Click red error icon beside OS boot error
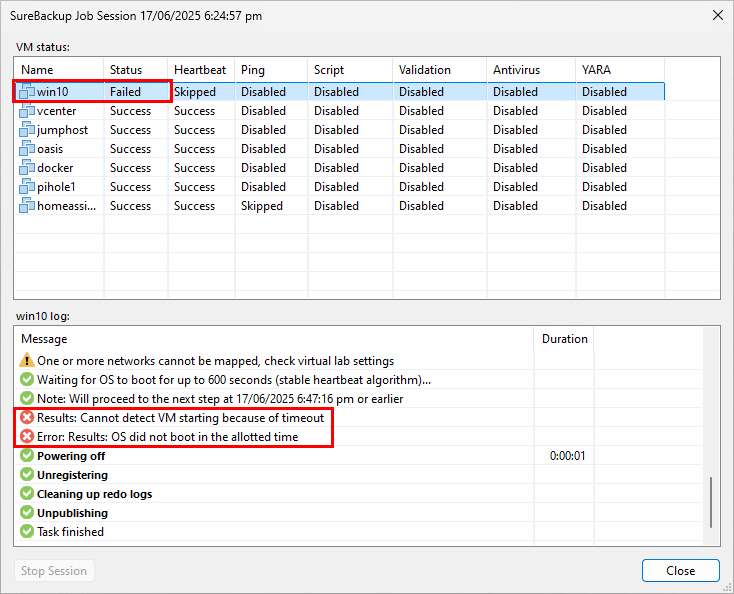 click(27, 436)
